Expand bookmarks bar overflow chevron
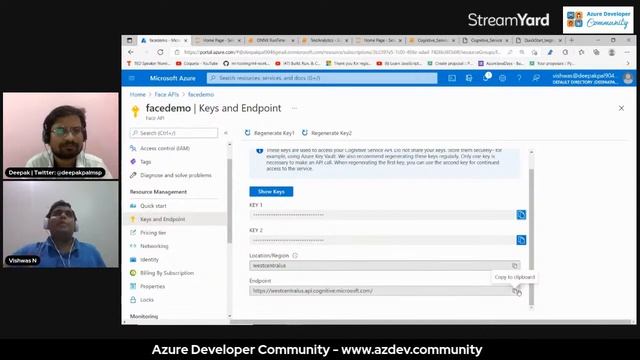Screen dimensions: 640x360 (628, 64)
